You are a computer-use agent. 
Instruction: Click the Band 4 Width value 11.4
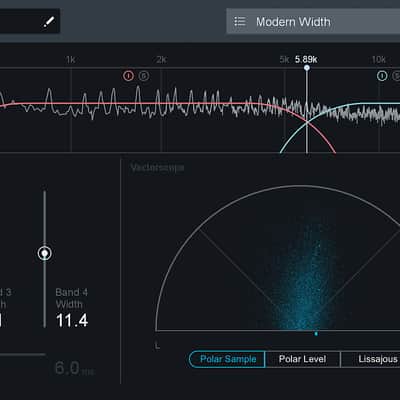72,321
